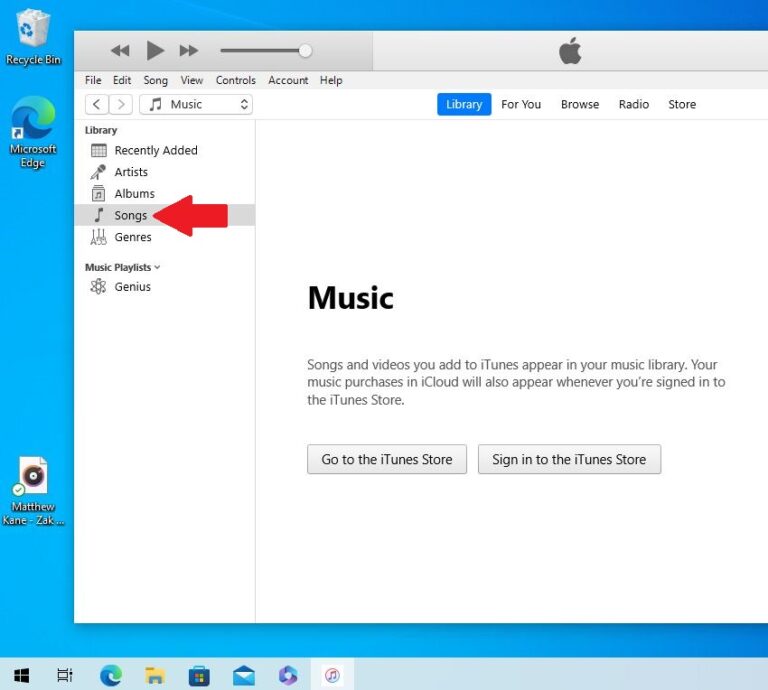The width and height of the screenshot is (768, 690).
Task: Switch to the Browse tab
Action: [x=580, y=104]
